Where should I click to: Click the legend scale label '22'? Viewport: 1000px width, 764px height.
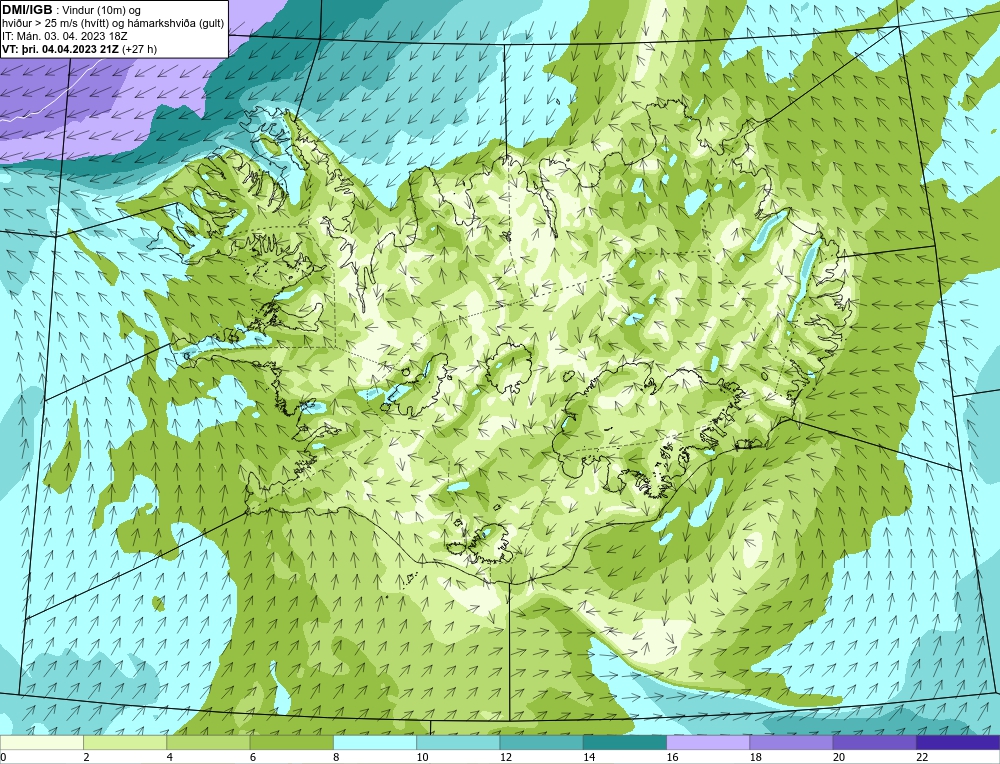[922, 757]
